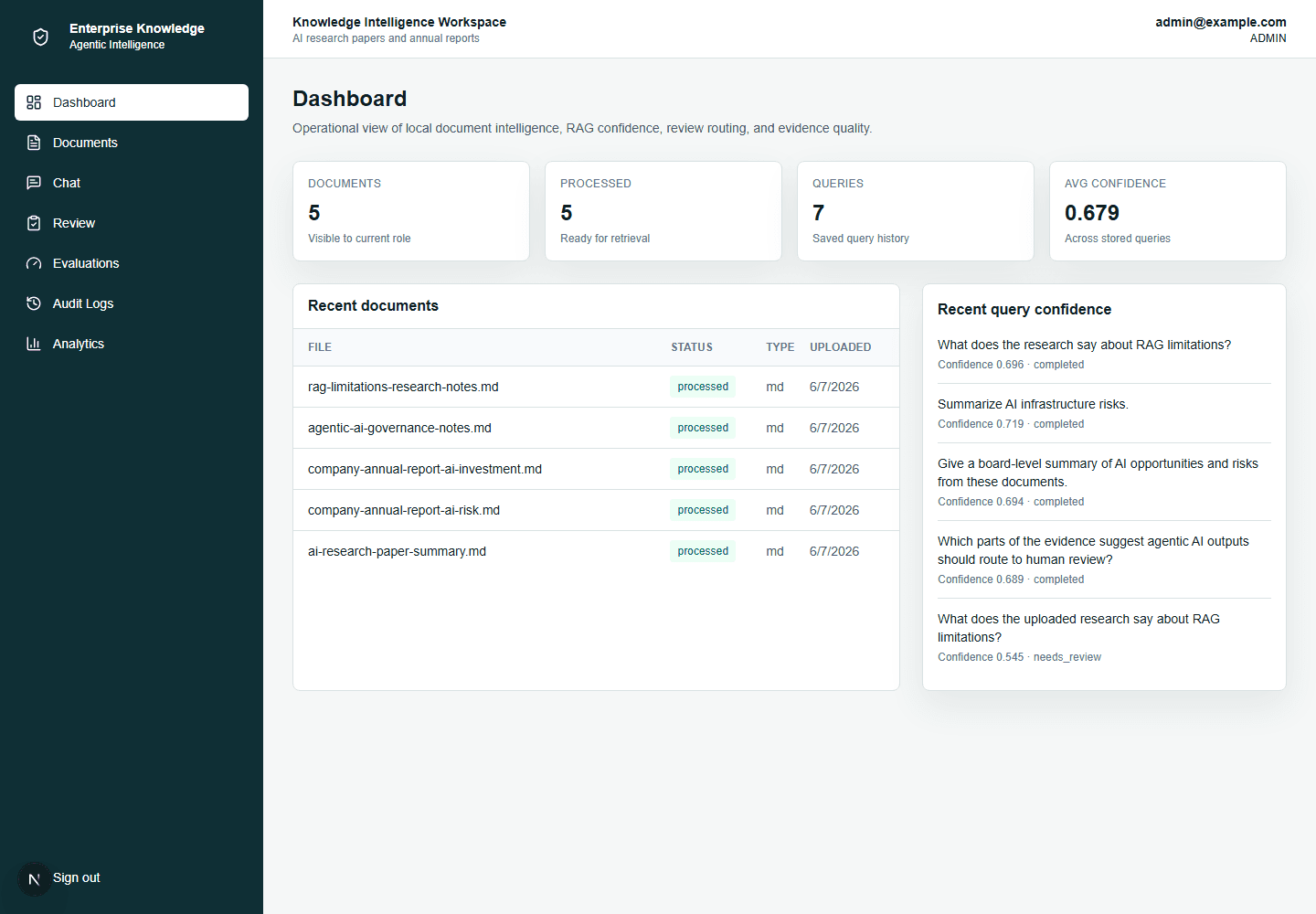This screenshot has height=914, width=1316.
Task: Click the Enterprise Knowledge shield logo icon
Action: point(40,37)
